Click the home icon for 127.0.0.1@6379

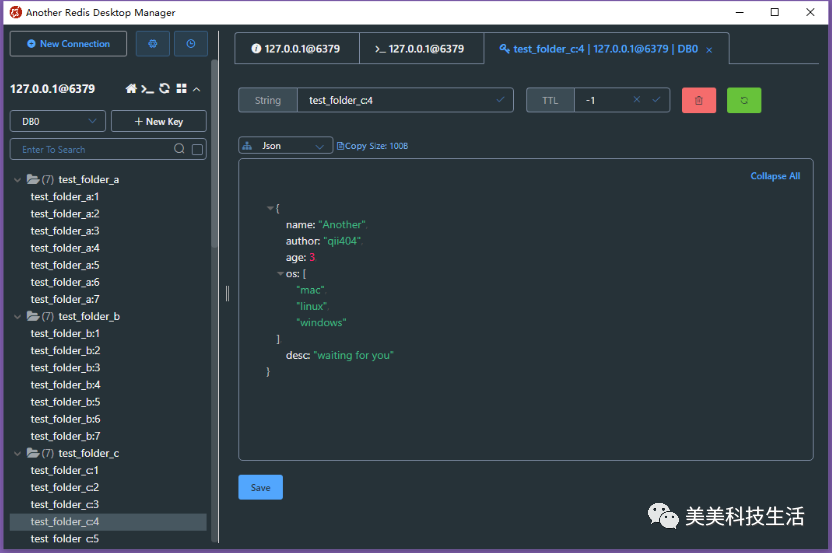(131, 89)
